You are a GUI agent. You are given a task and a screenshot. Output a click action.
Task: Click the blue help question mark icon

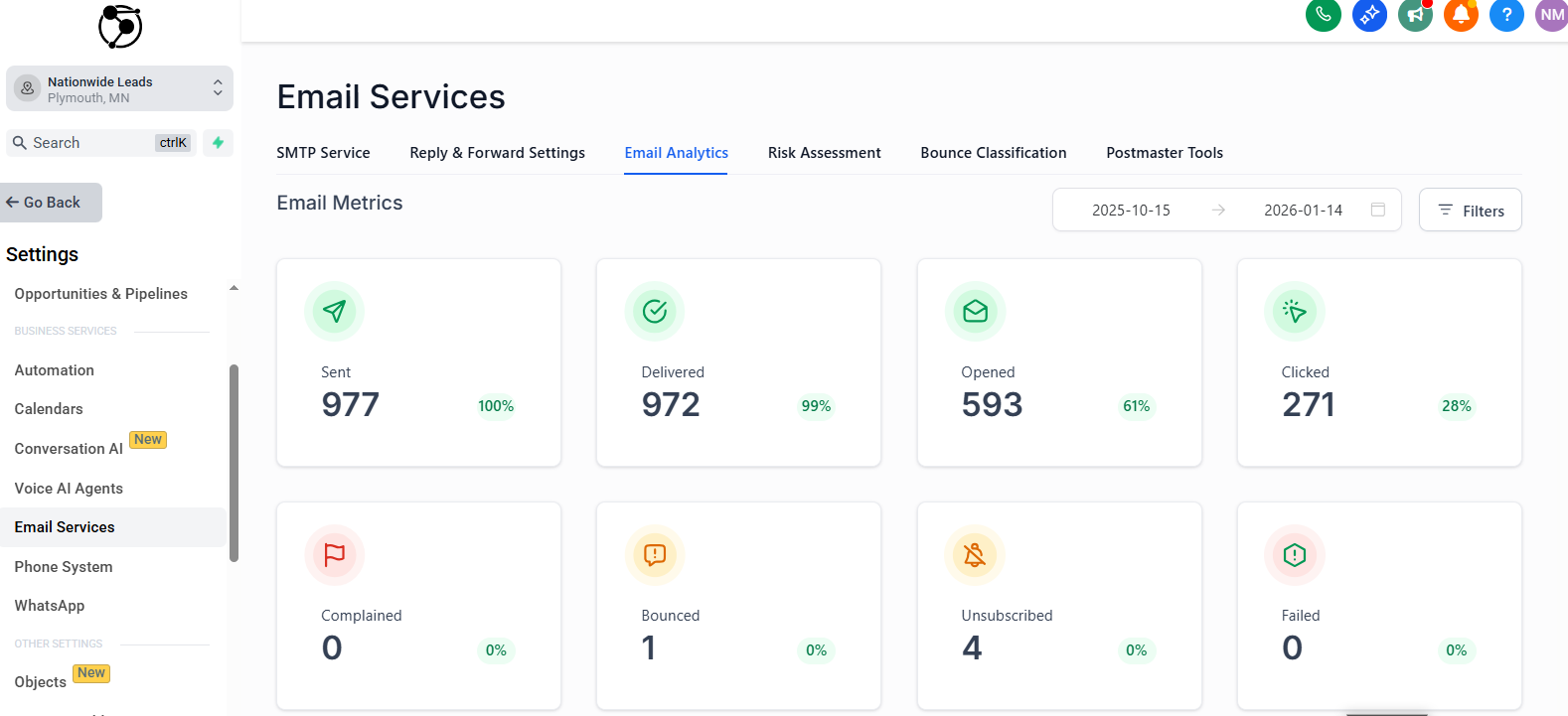click(x=1506, y=15)
